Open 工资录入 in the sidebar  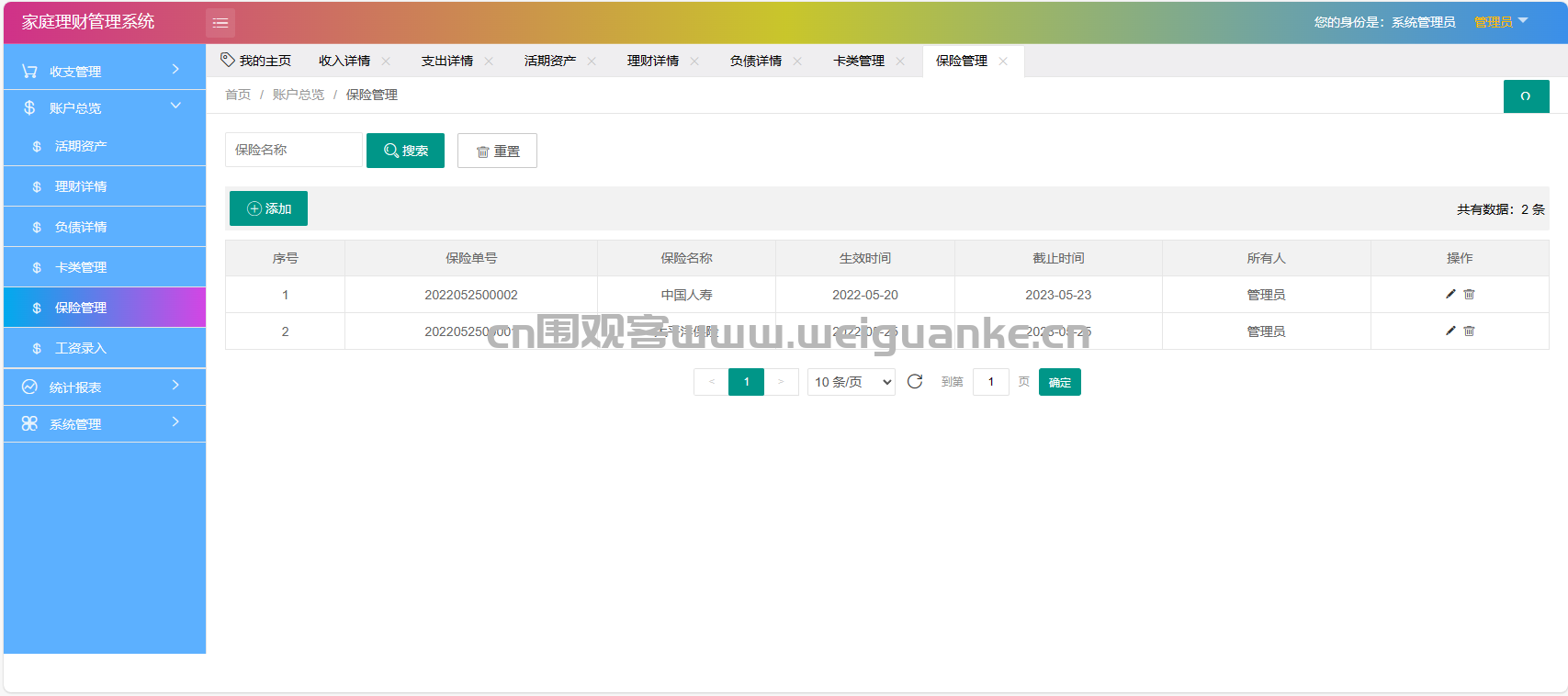[105, 348]
